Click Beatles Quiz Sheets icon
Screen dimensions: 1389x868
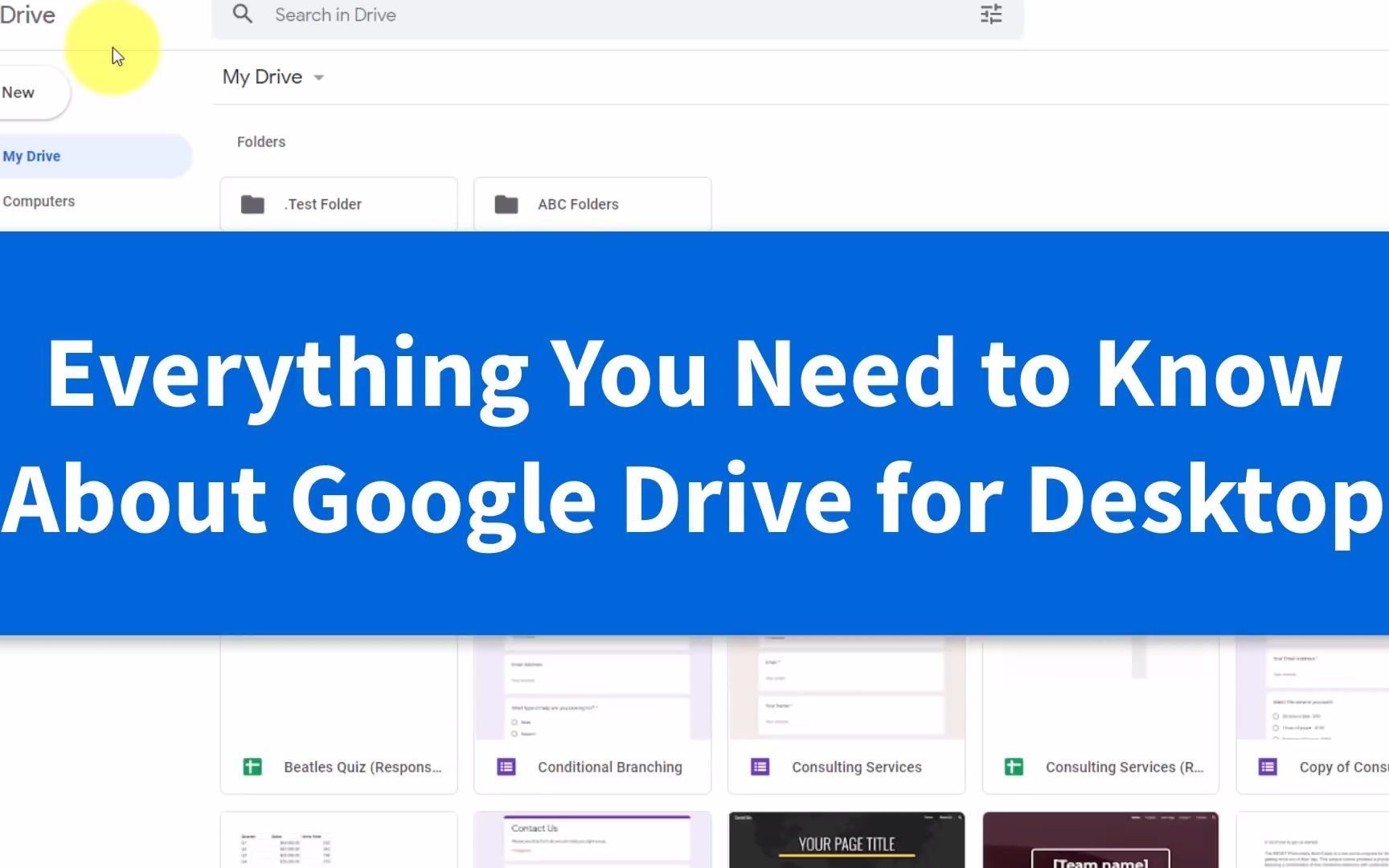click(252, 767)
